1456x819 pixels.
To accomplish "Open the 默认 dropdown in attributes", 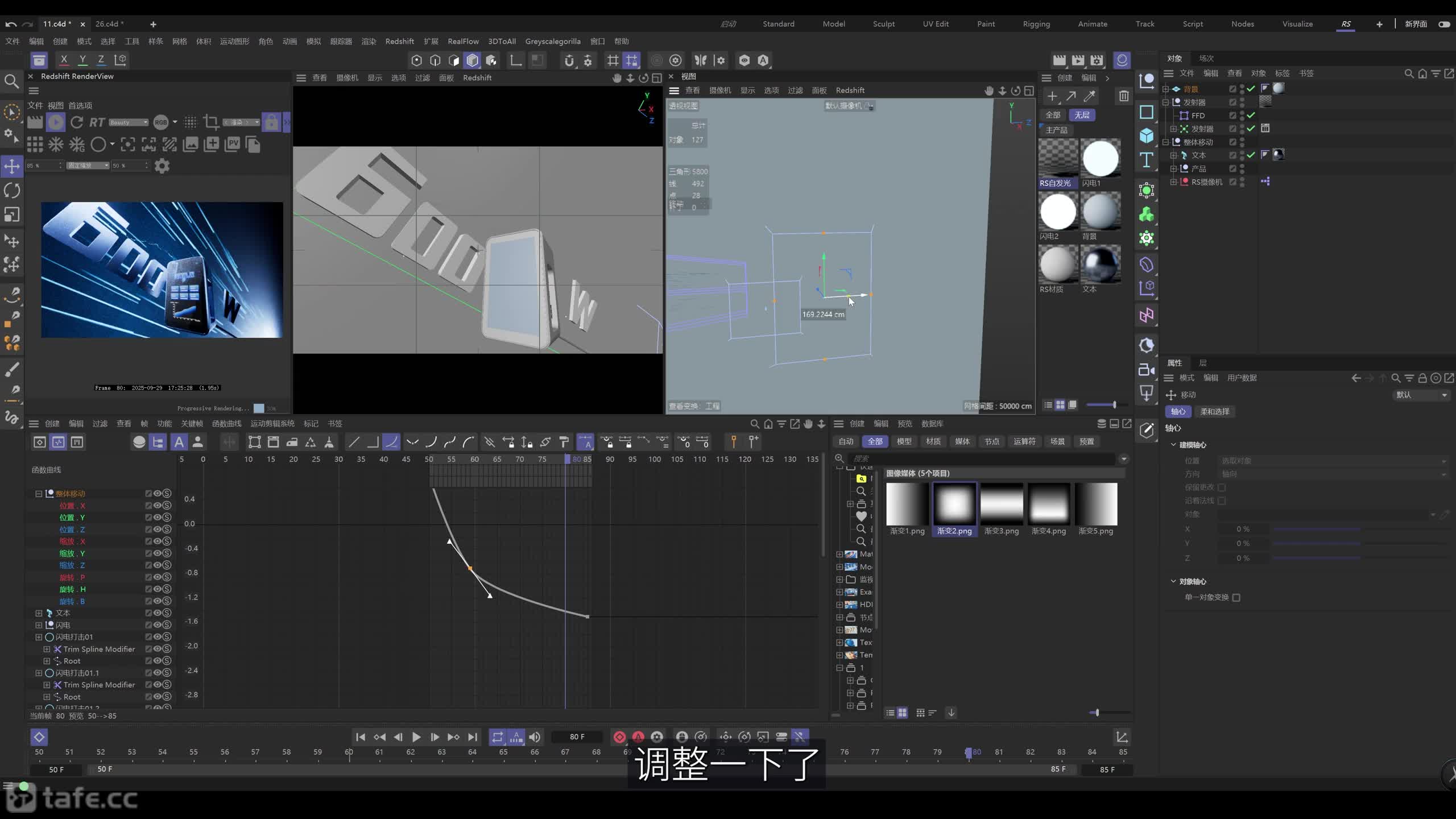I will [1421, 395].
